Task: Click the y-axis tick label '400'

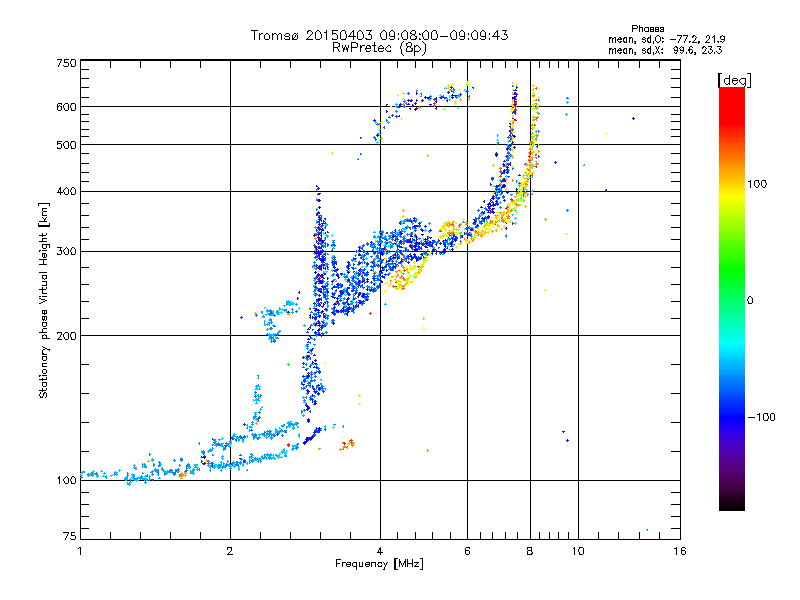Action: (x=66, y=191)
